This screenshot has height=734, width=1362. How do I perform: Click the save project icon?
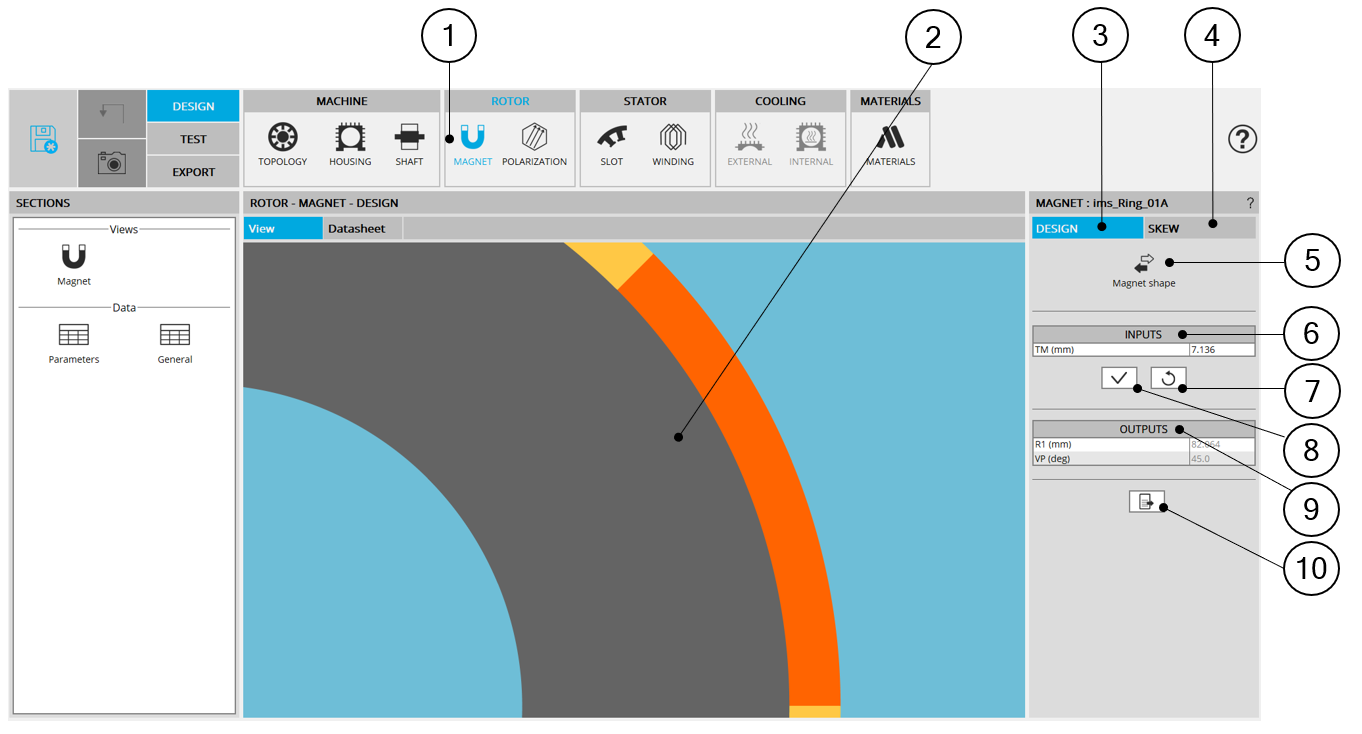click(43, 138)
